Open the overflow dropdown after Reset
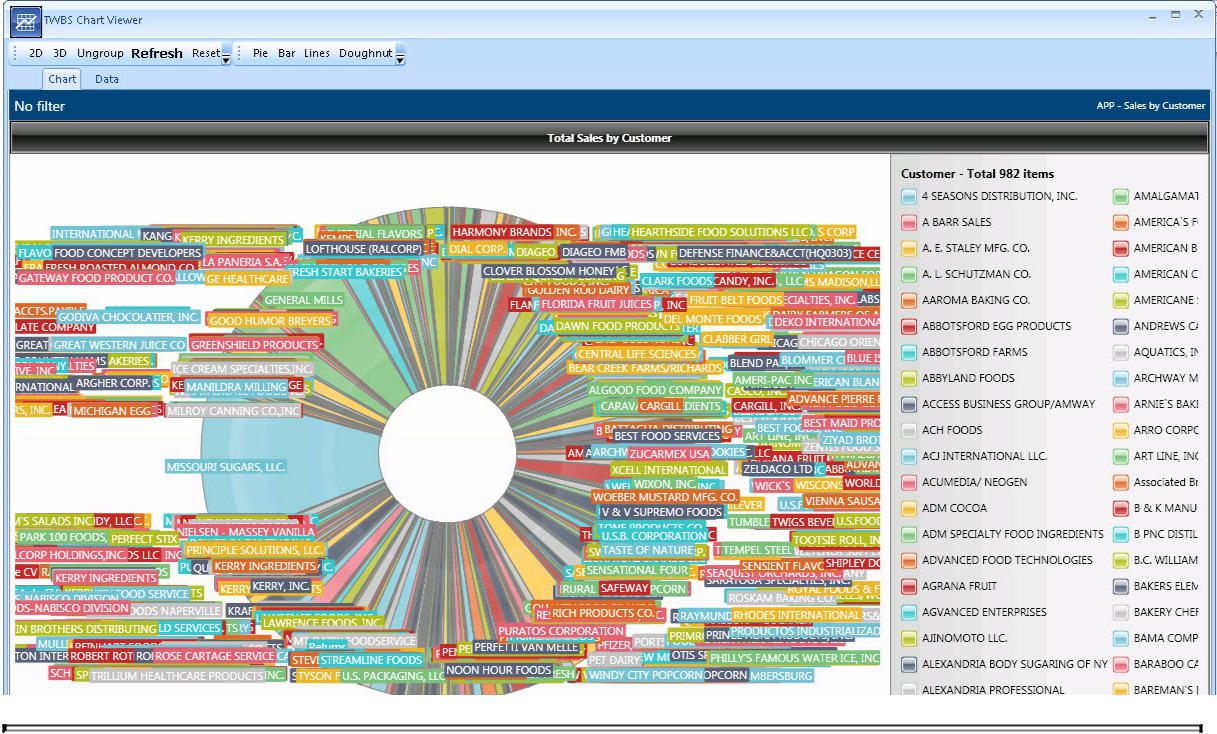The image size is (1217, 734). coord(226,55)
